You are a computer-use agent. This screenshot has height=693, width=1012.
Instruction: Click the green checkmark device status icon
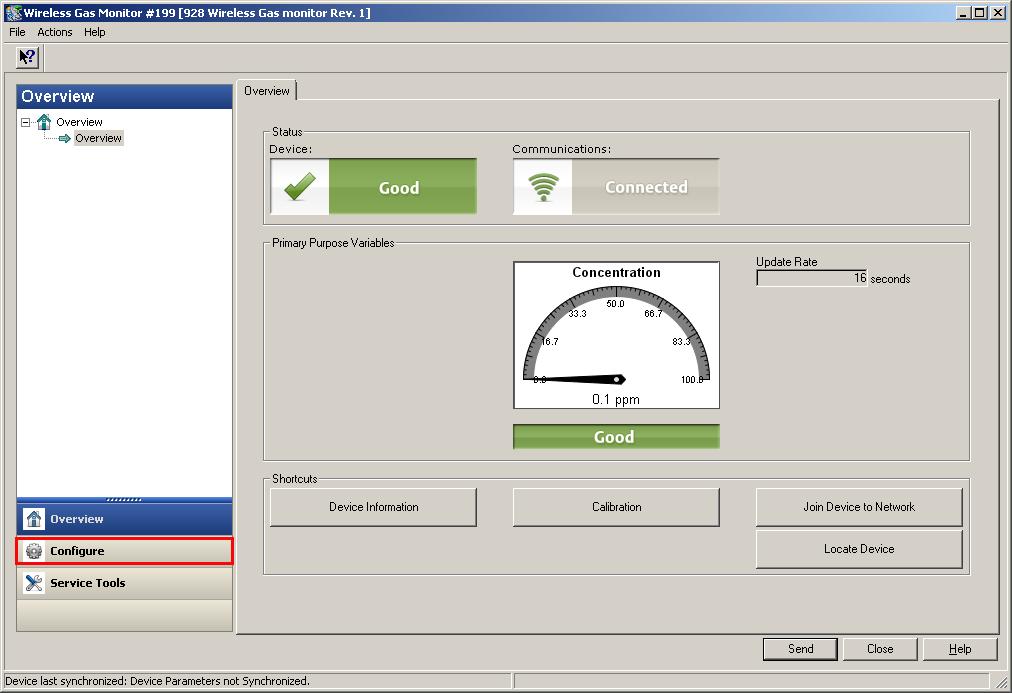point(300,186)
